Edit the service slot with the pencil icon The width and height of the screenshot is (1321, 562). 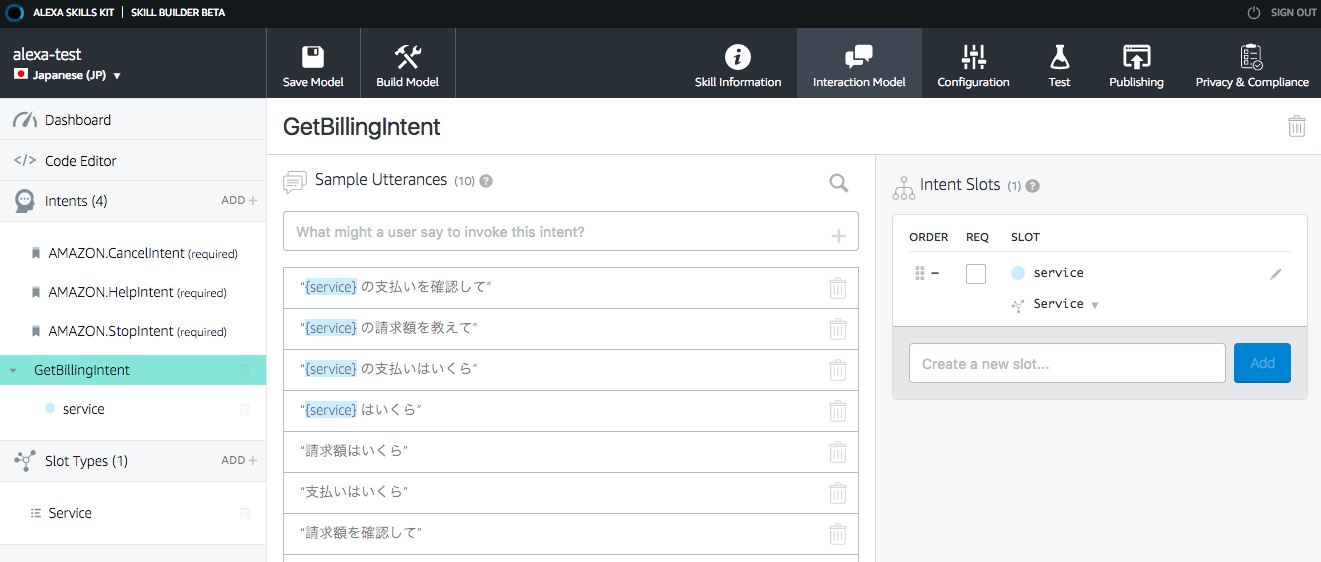[1275, 274]
